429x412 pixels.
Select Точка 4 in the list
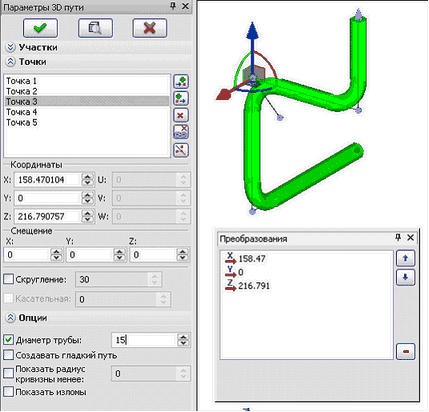87,112
